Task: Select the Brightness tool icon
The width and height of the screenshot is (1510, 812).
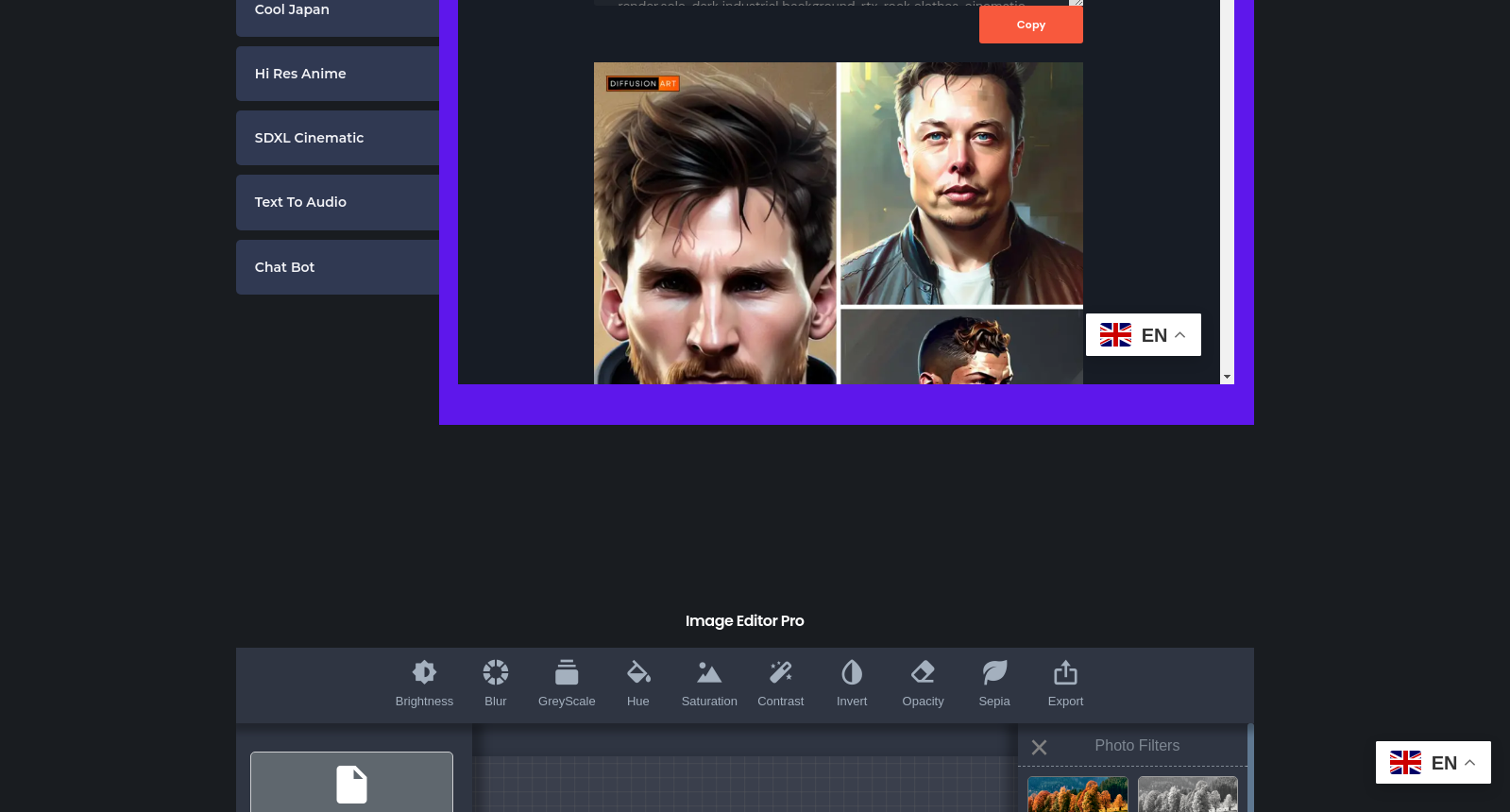Action: coord(424,672)
